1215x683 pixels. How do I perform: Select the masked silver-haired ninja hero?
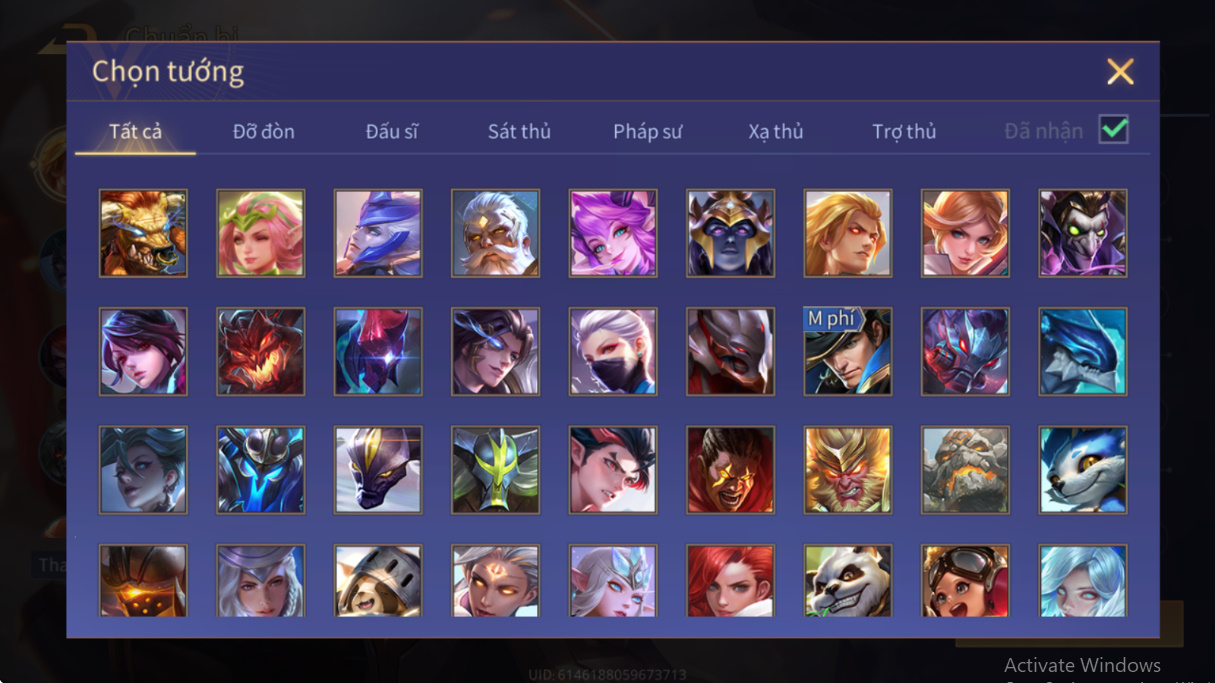[x=613, y=351]
